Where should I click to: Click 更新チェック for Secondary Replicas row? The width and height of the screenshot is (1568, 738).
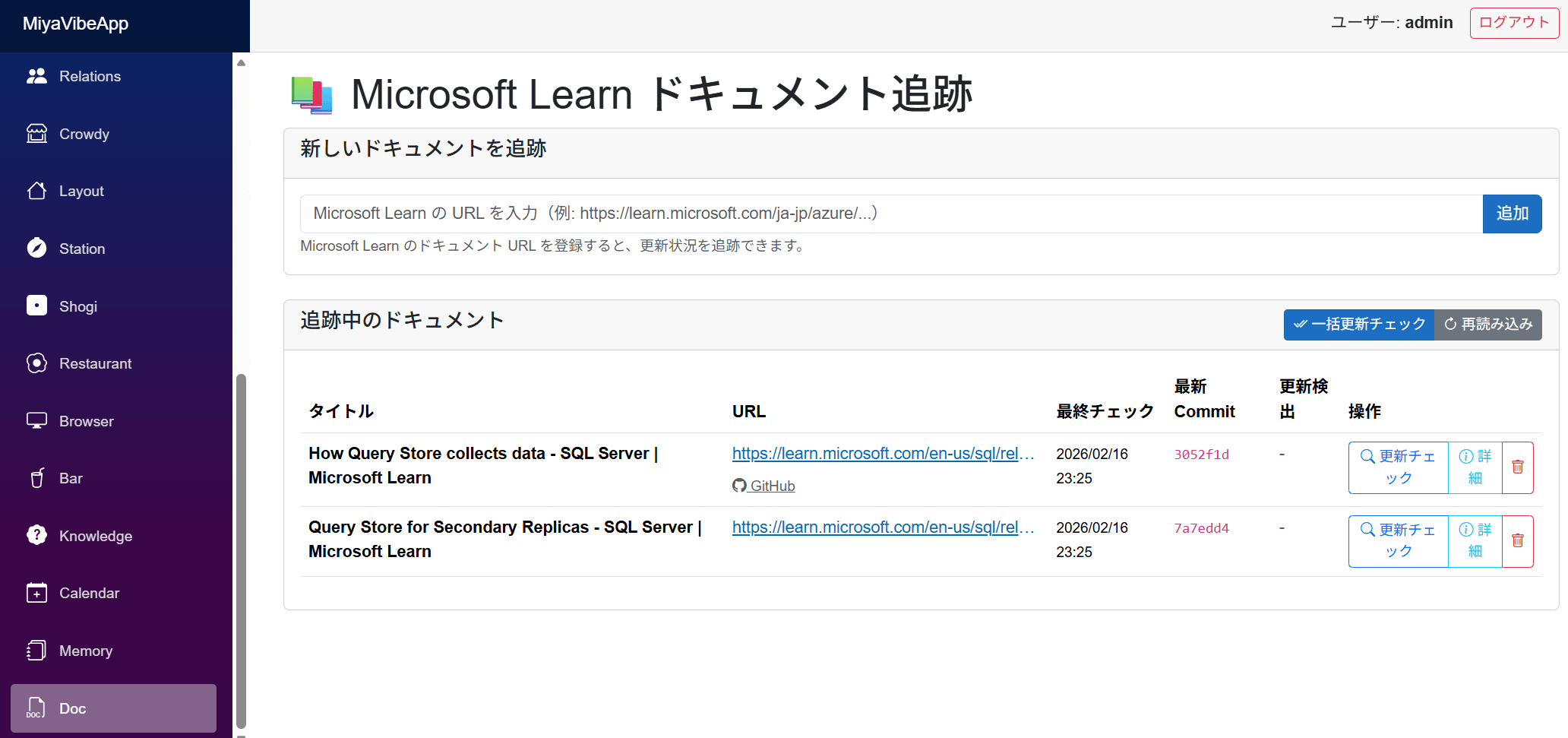click(1399, 541)
